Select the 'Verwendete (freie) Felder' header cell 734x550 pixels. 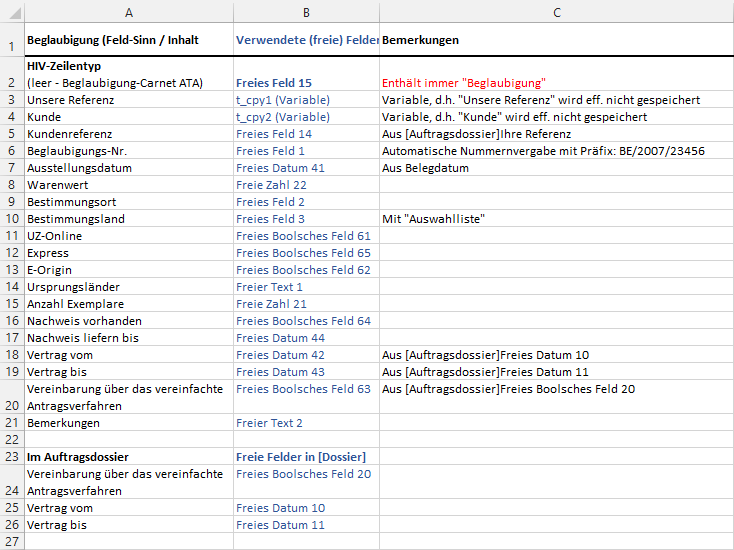tap(306, 41)
